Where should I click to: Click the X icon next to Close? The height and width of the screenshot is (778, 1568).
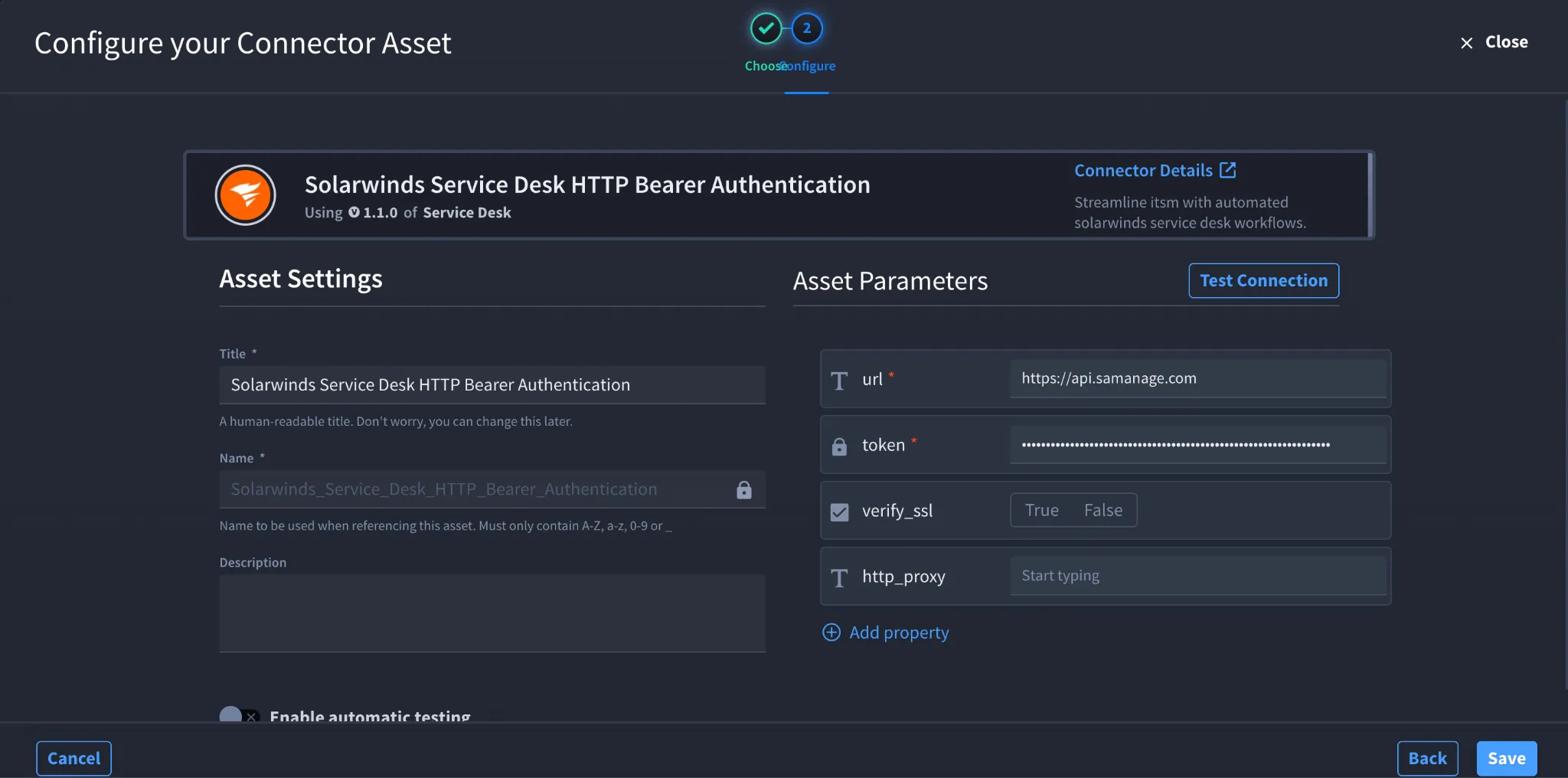tap(1466, 43)
